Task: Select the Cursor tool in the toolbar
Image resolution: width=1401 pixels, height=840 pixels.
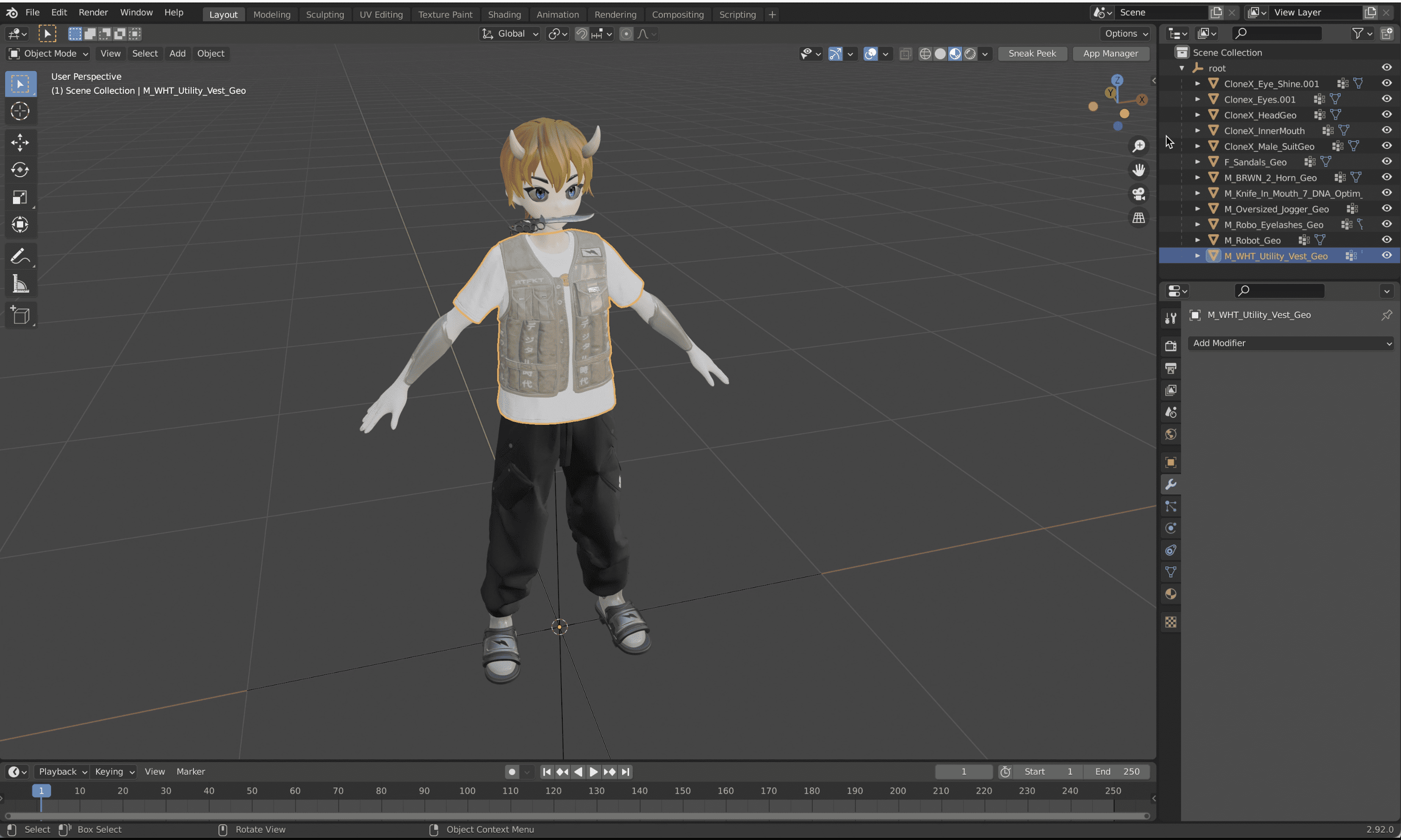Action: pos(20,111)
